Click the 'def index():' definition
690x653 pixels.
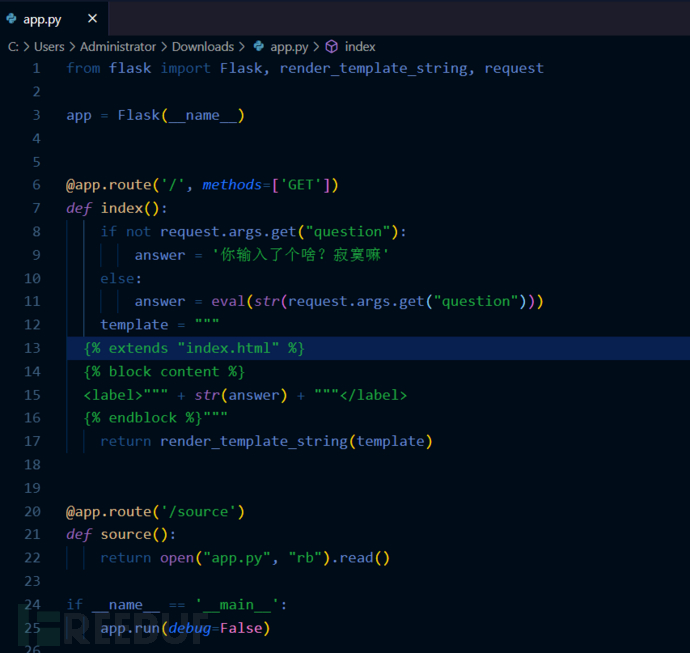click(x=117, y=208)
